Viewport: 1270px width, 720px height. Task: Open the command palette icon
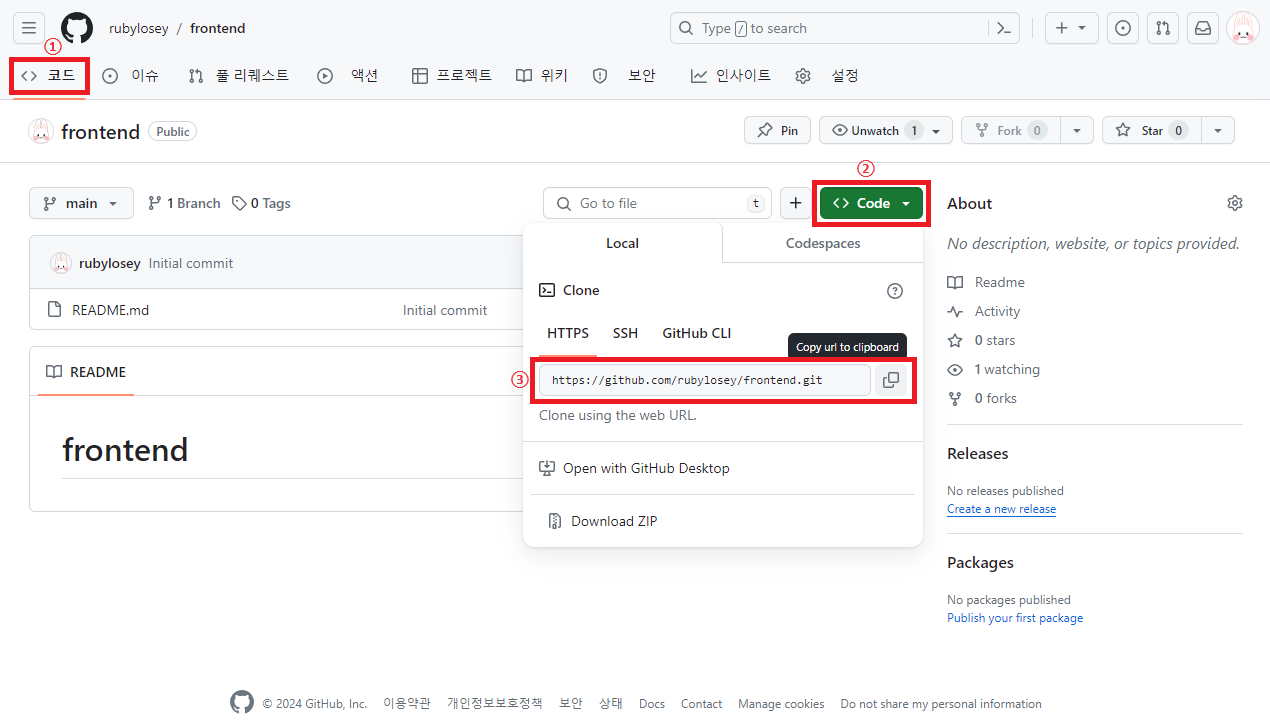click(x=1004, y=28)
